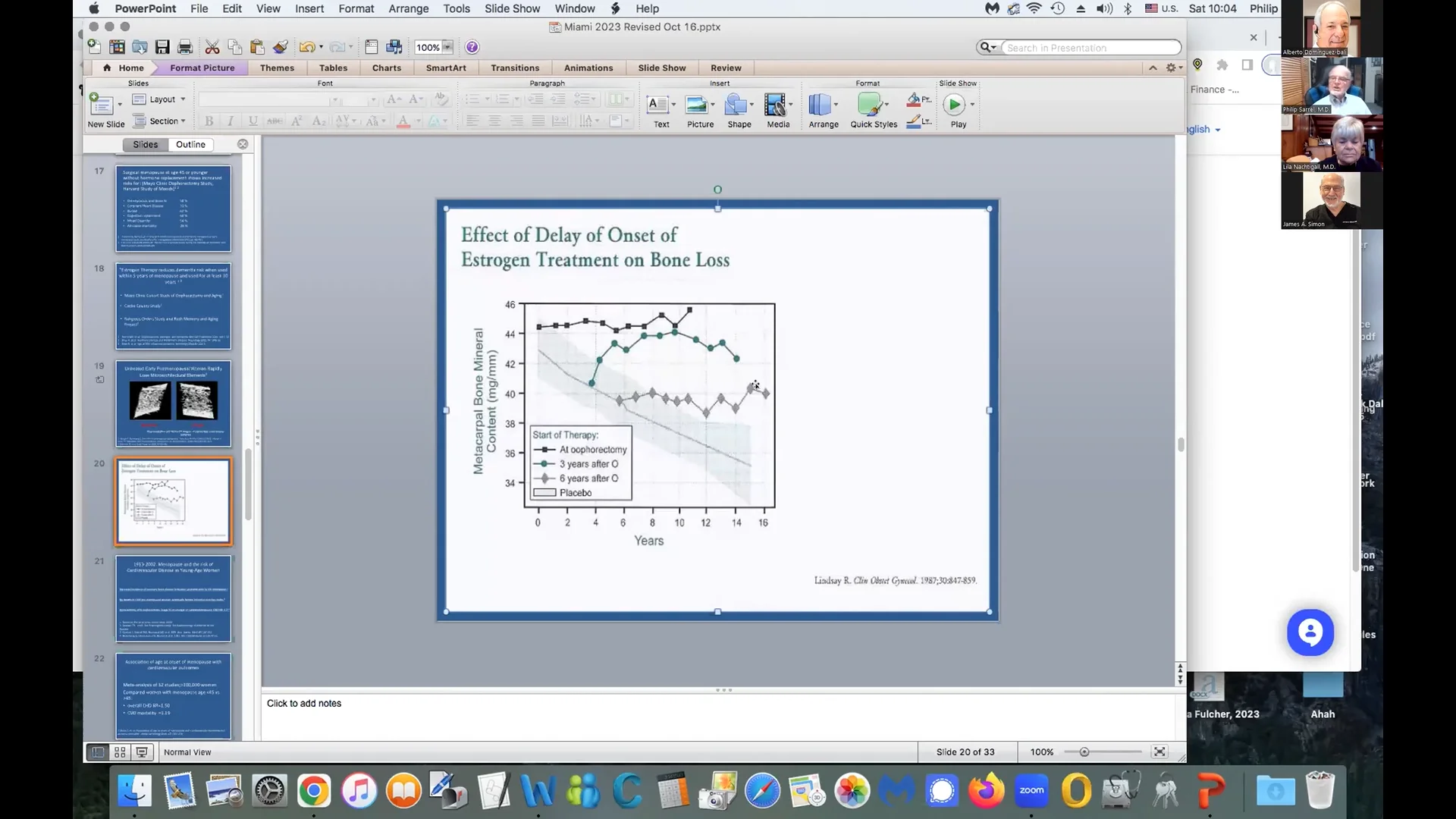Open Quick Styles gallery
Image resolution: width=1456 pixels, height=819 pixels.
point(874,110)
